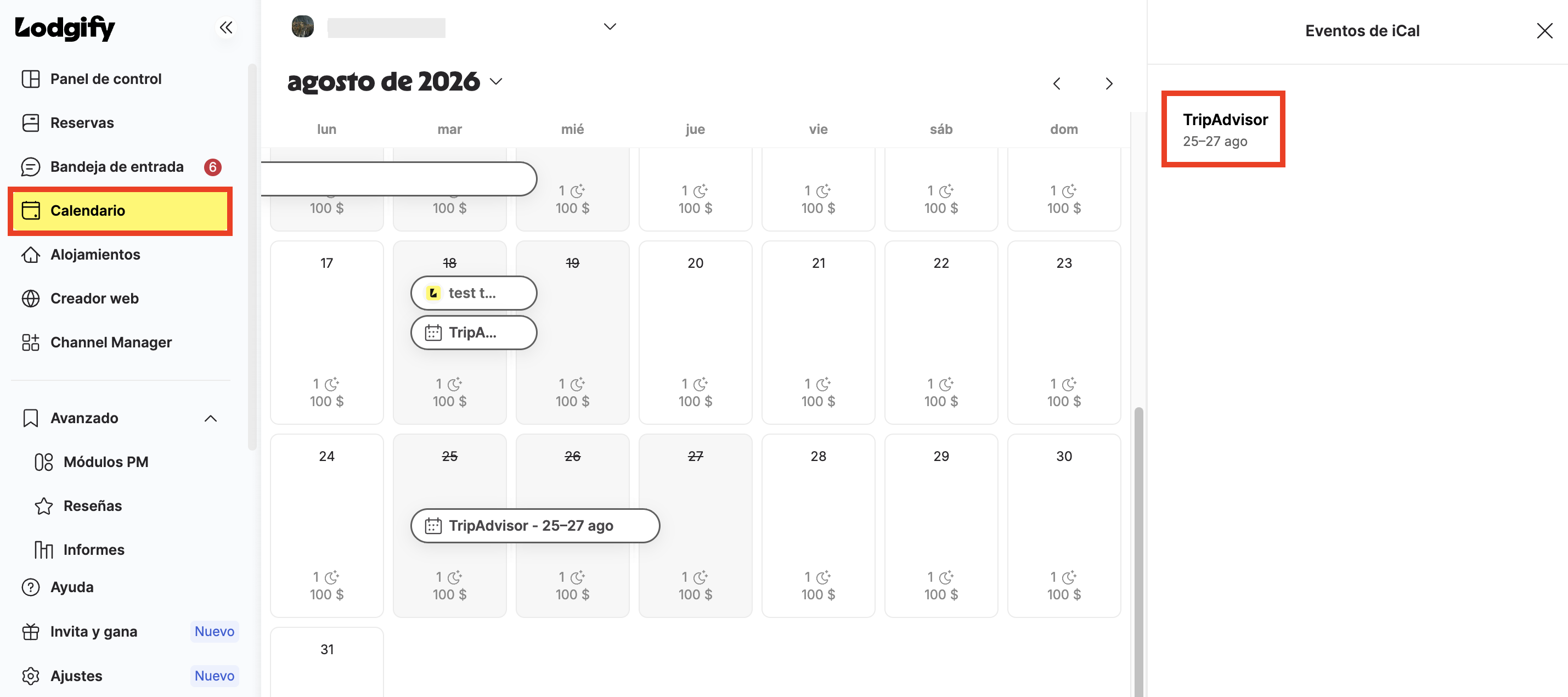Open Informes in the Avanzado menu

[x=94, y=550]
